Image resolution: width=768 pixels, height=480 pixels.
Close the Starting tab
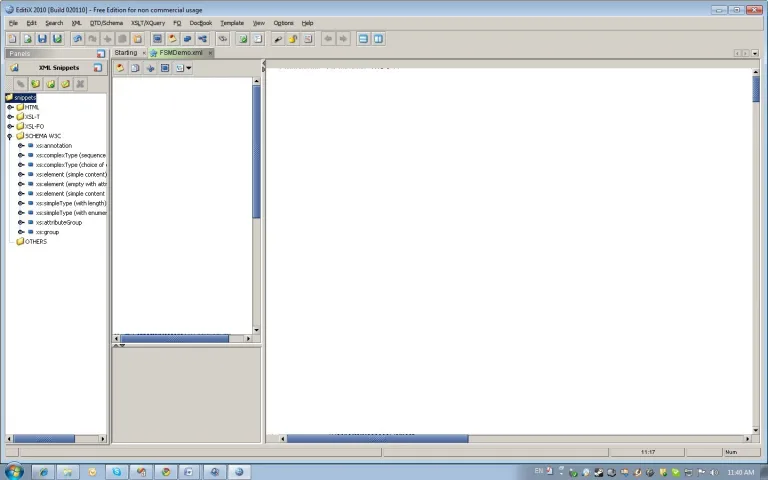tap(144, 53)
